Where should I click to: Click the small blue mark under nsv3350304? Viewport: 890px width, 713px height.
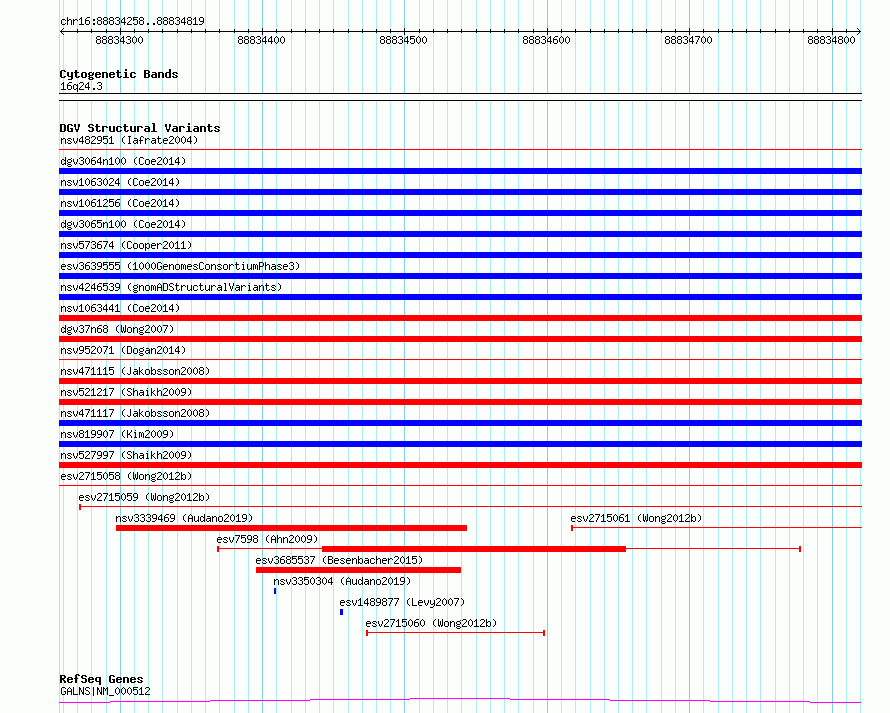[x=275, y=591]
